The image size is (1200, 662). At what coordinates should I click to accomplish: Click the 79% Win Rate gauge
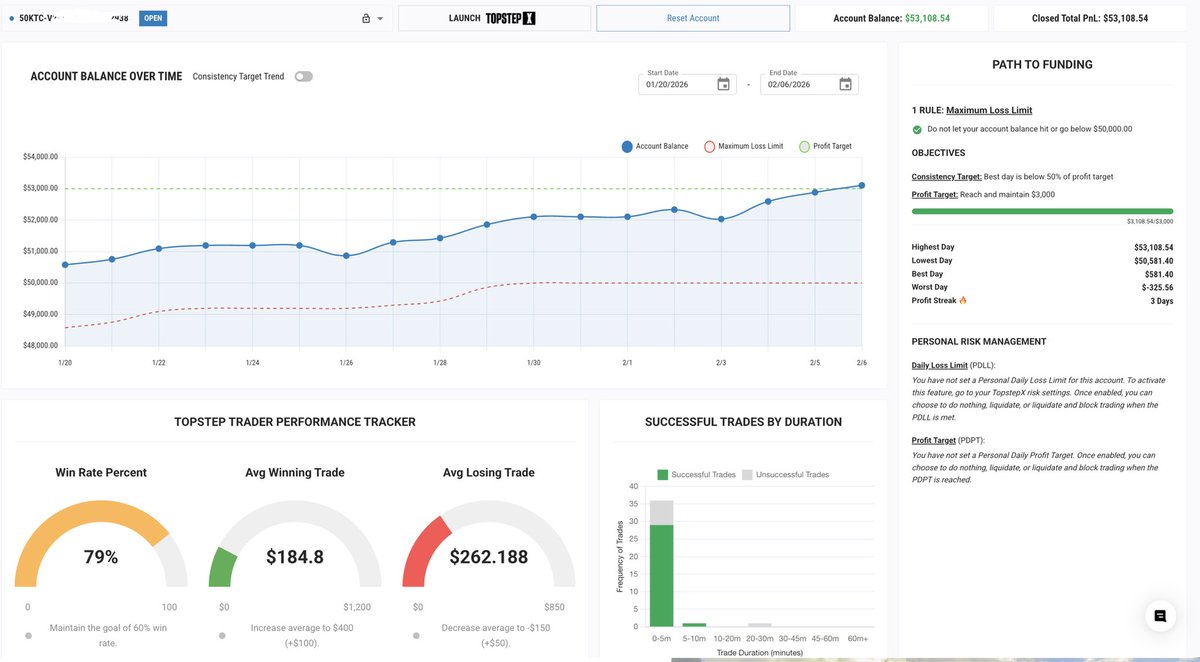tap(100, 543)
